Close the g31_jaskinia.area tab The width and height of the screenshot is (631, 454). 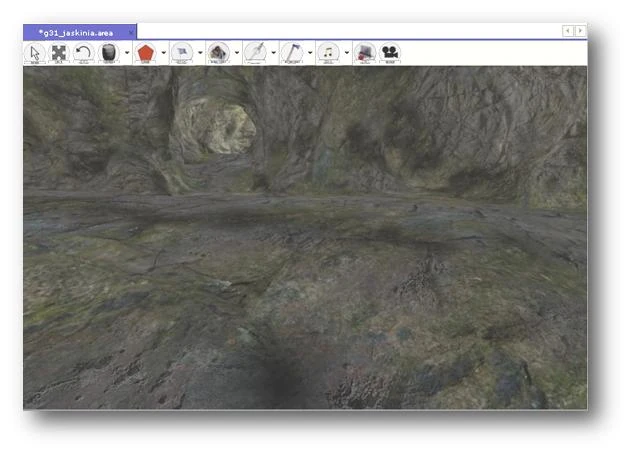(130, 32)
